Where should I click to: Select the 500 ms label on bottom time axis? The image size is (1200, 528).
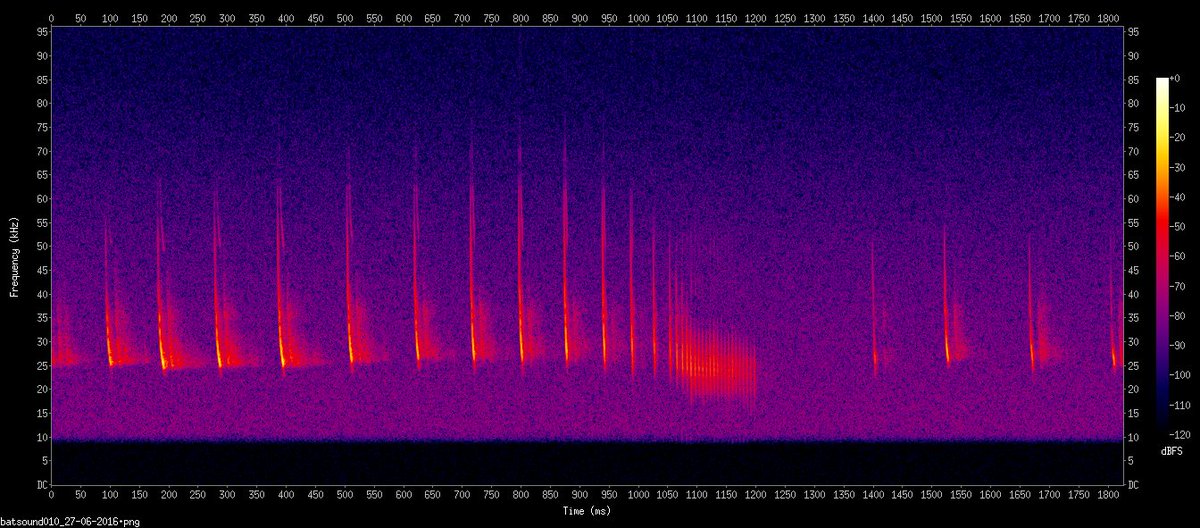tap(345, 495)
